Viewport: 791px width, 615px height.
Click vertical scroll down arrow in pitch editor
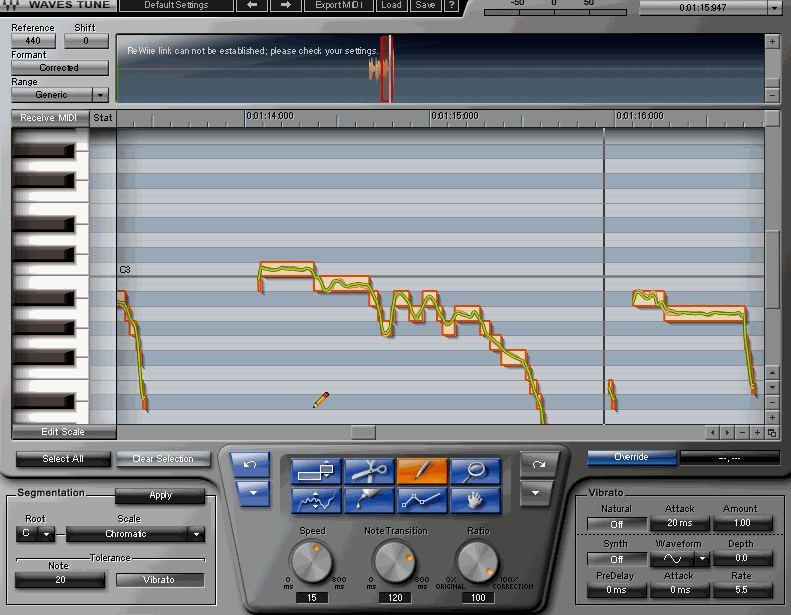772,387
